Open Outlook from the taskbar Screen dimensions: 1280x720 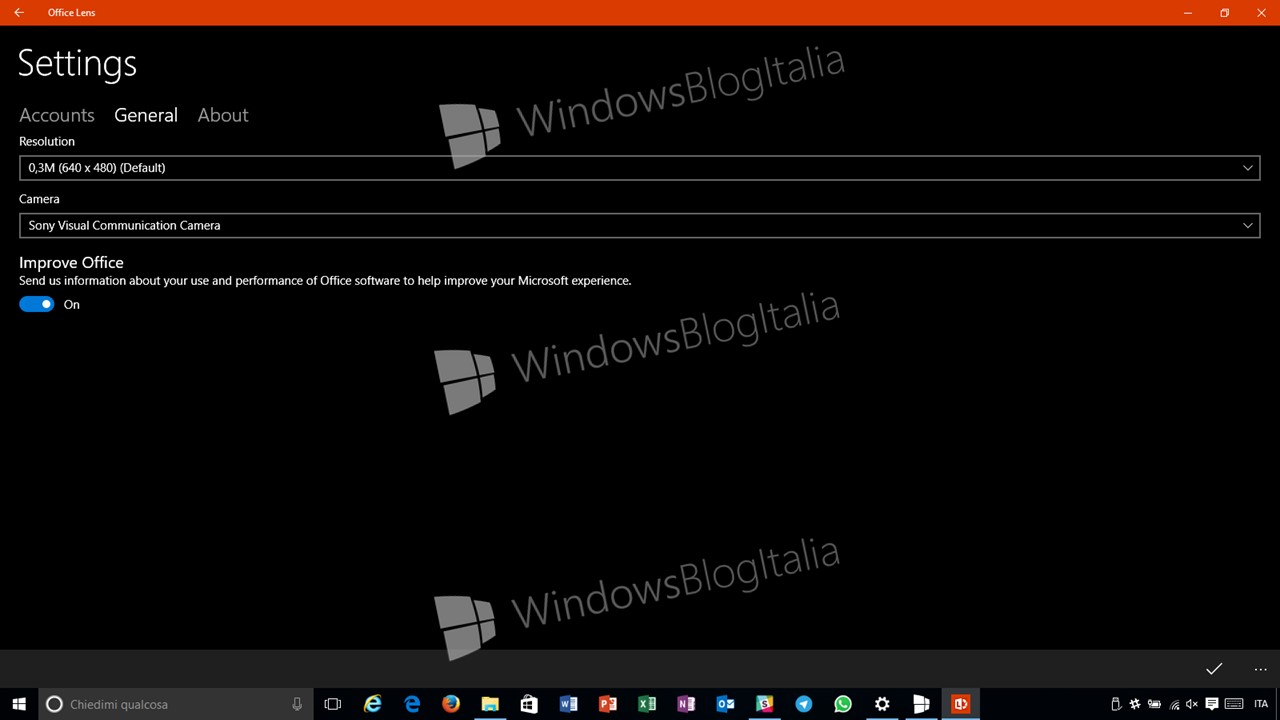tap(725, 704)
